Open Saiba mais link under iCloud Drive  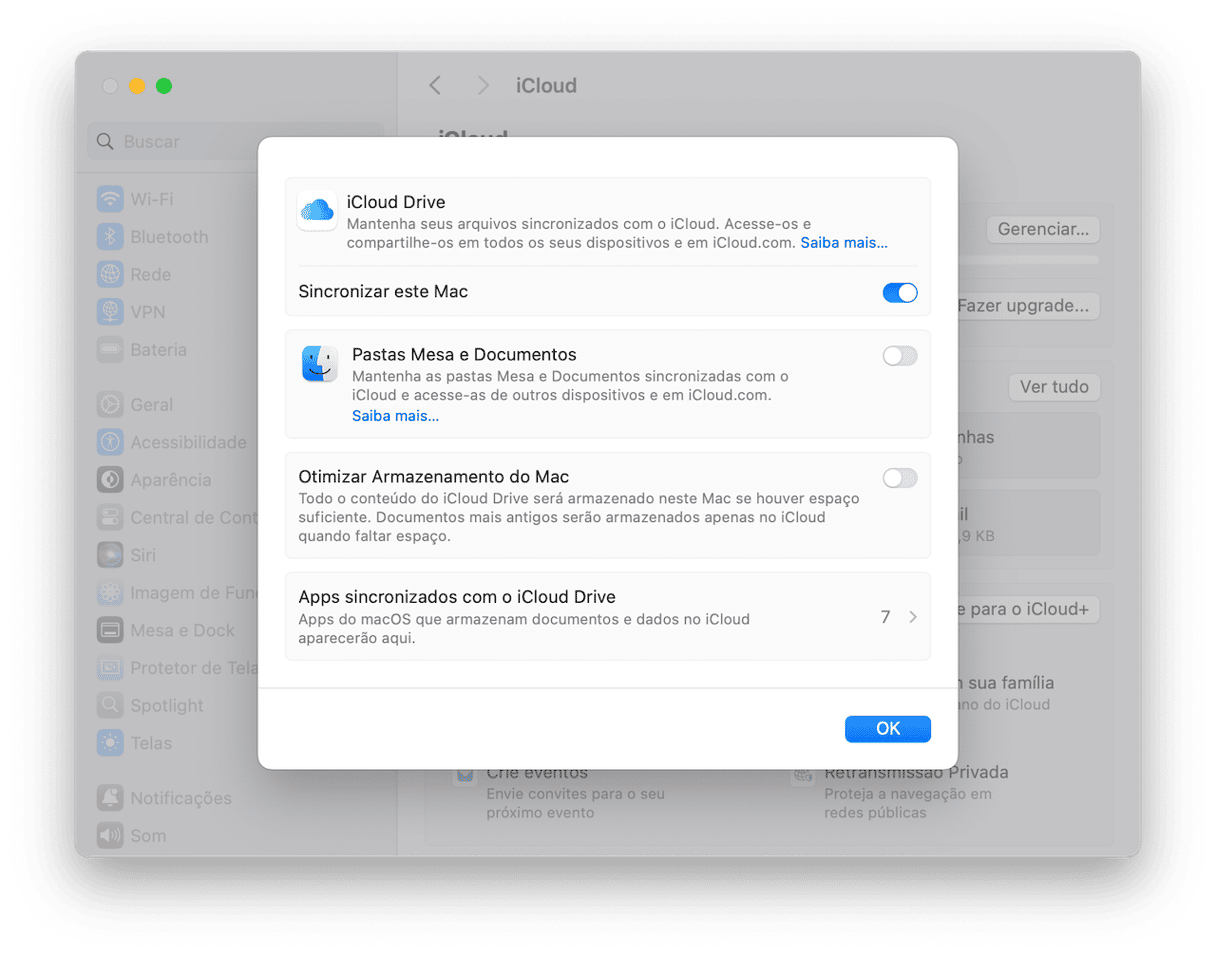[x=843, y=243]
